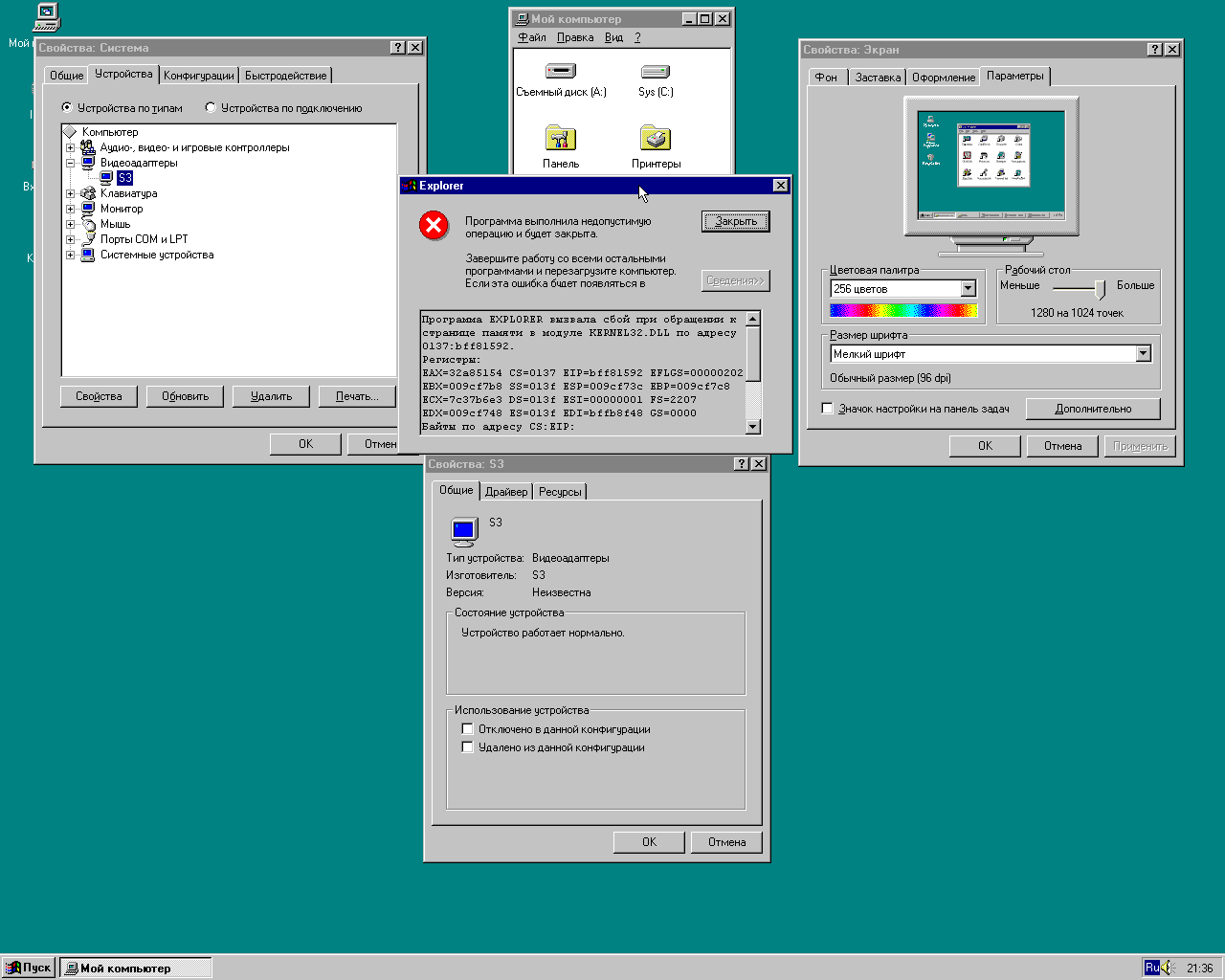Click the red error icon in Explorer dialog
Image resolution: width=1225 pixels, height=980 pixels.
tap(434, 225)
